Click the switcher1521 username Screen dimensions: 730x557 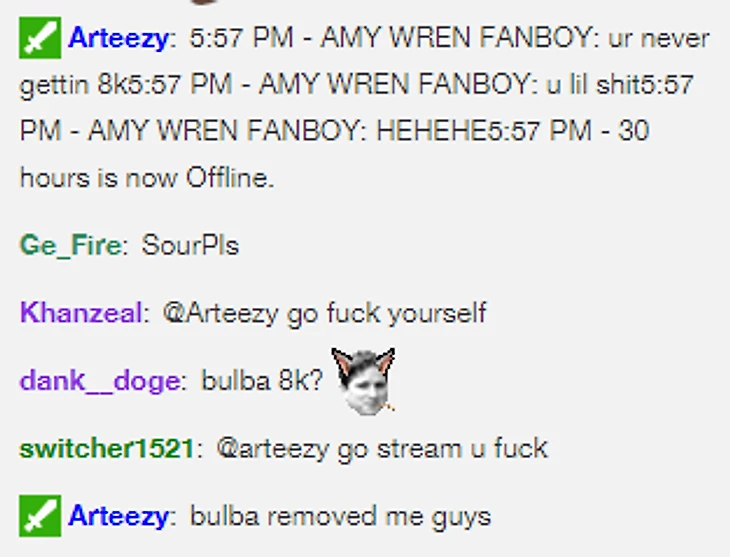[106, 448]
